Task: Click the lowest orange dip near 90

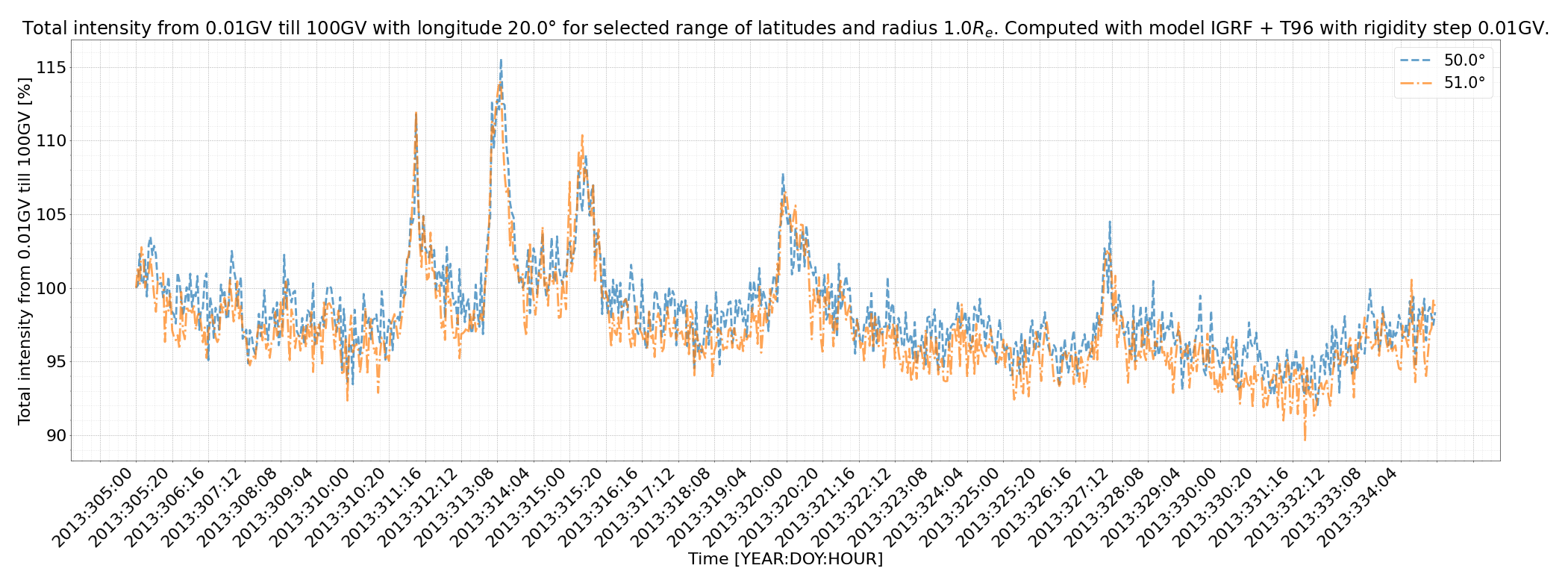Action: [x=1305, y=439]
